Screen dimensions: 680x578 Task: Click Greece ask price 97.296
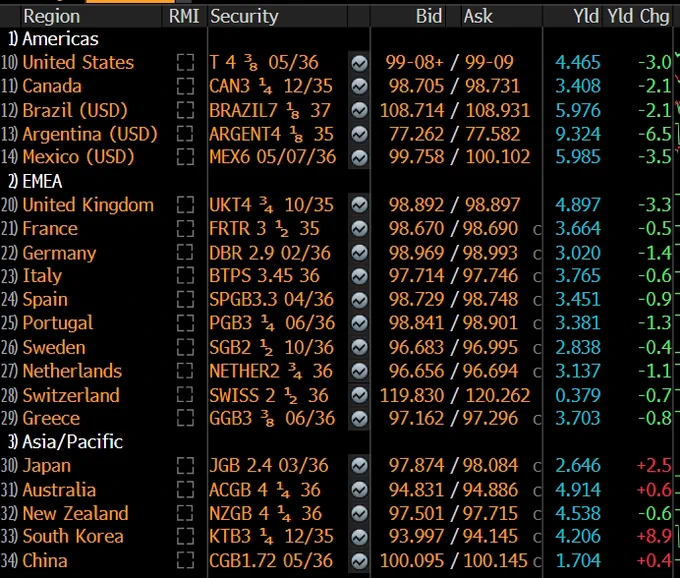(x=490, y=419)
